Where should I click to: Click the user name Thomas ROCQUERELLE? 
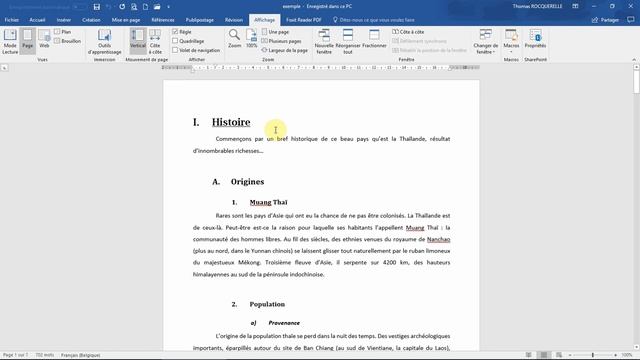tap(538, 7)
